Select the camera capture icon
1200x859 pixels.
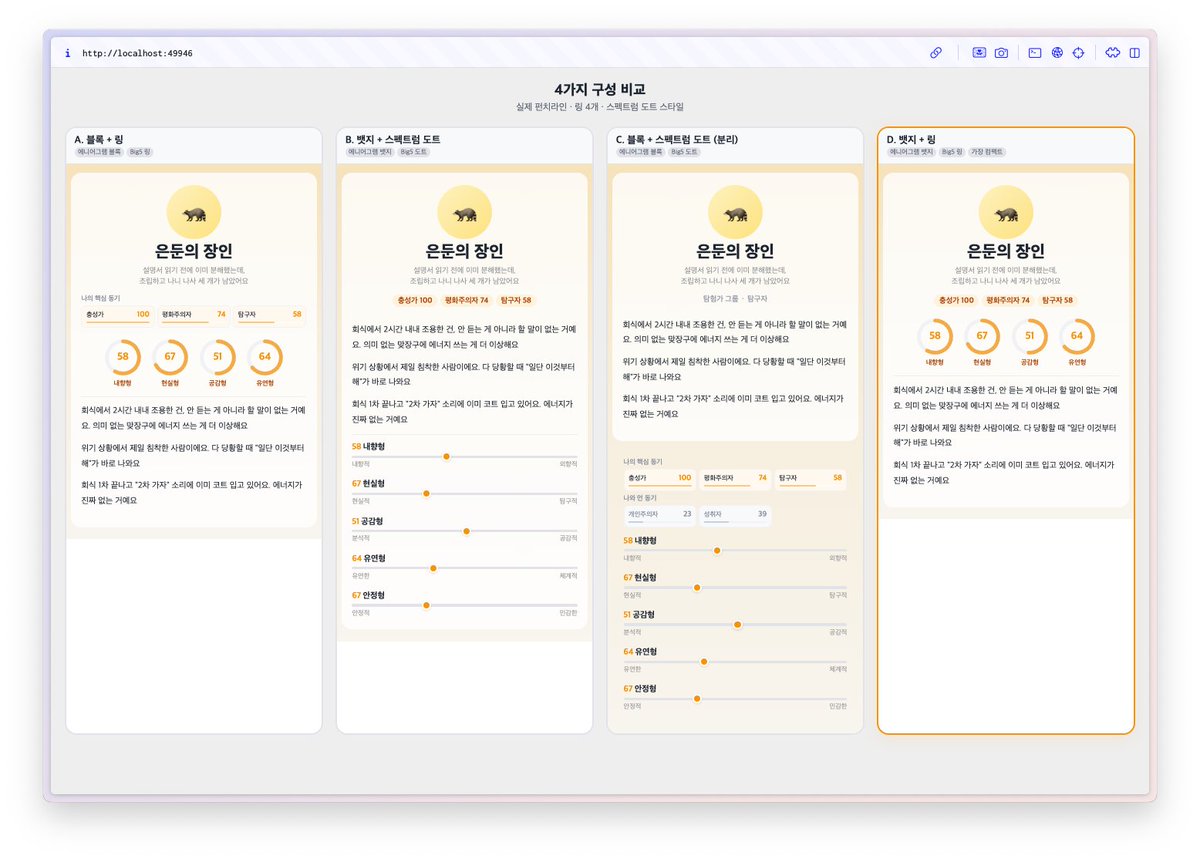click(1001, 52)
